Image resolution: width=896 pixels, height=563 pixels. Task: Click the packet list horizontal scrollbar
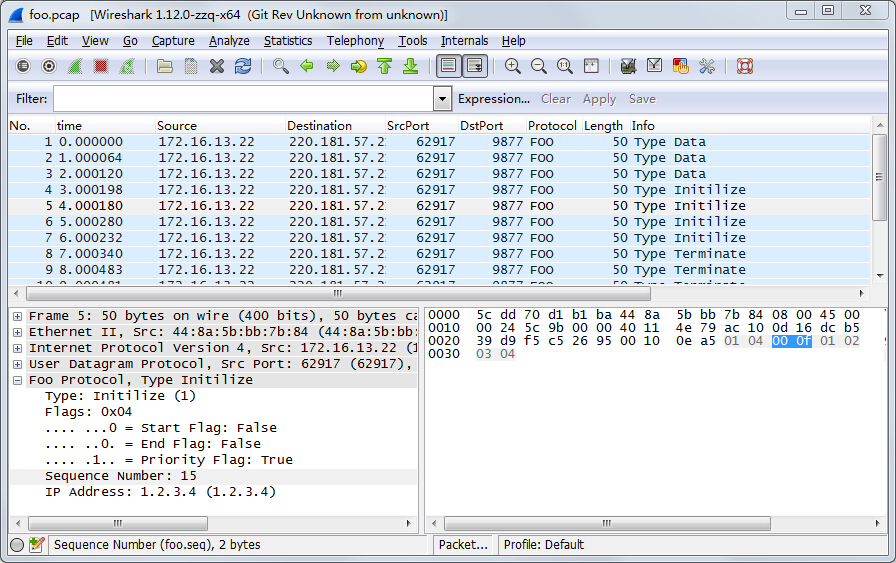338,294
